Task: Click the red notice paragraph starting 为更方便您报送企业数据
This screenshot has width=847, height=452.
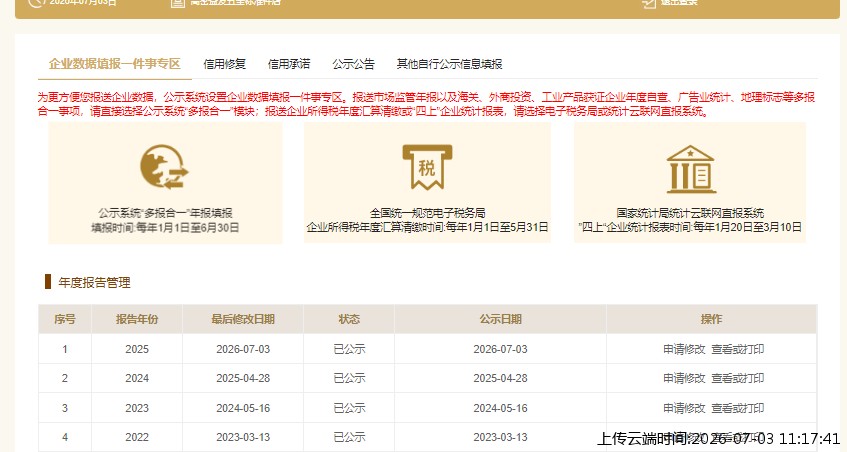Action: click(x=426, y=104)
